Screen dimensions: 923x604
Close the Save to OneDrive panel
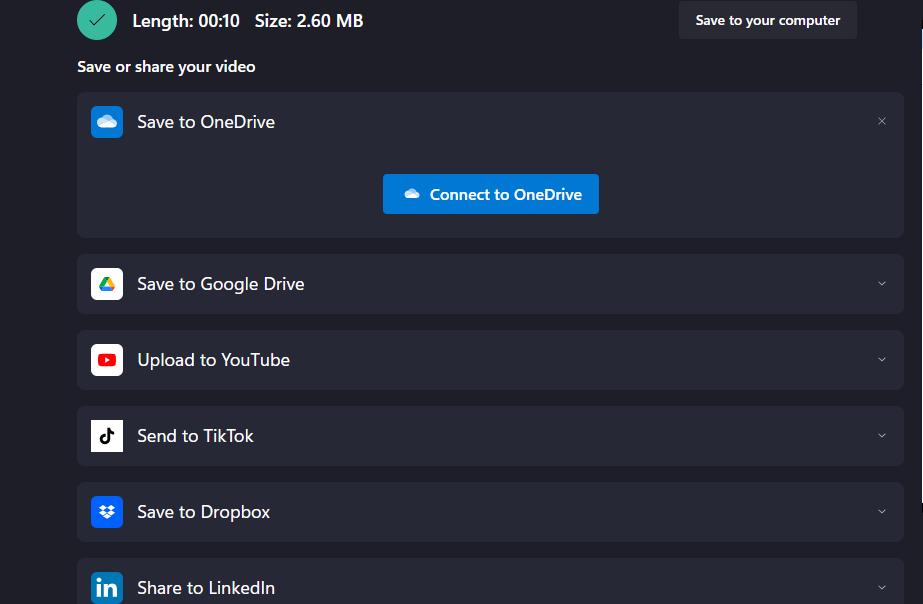coord(881,122)
